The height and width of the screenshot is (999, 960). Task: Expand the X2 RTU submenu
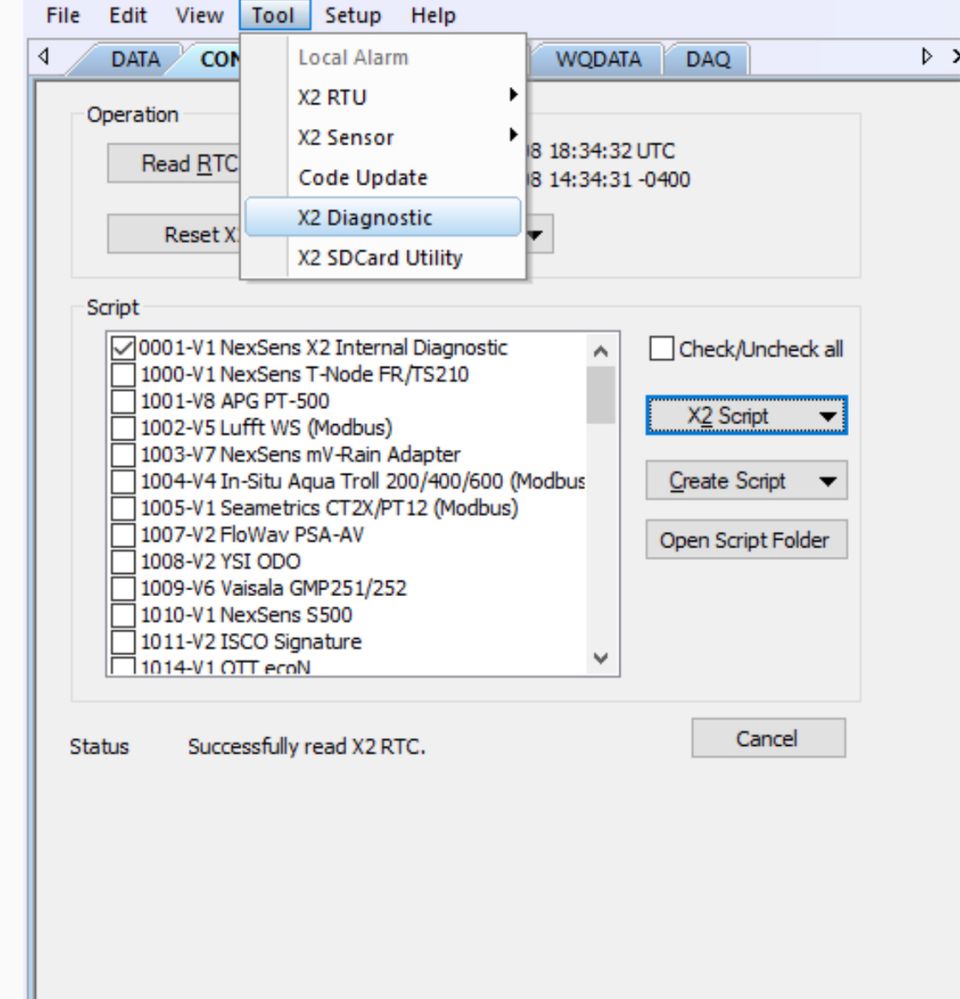click(x=383, y=97)
